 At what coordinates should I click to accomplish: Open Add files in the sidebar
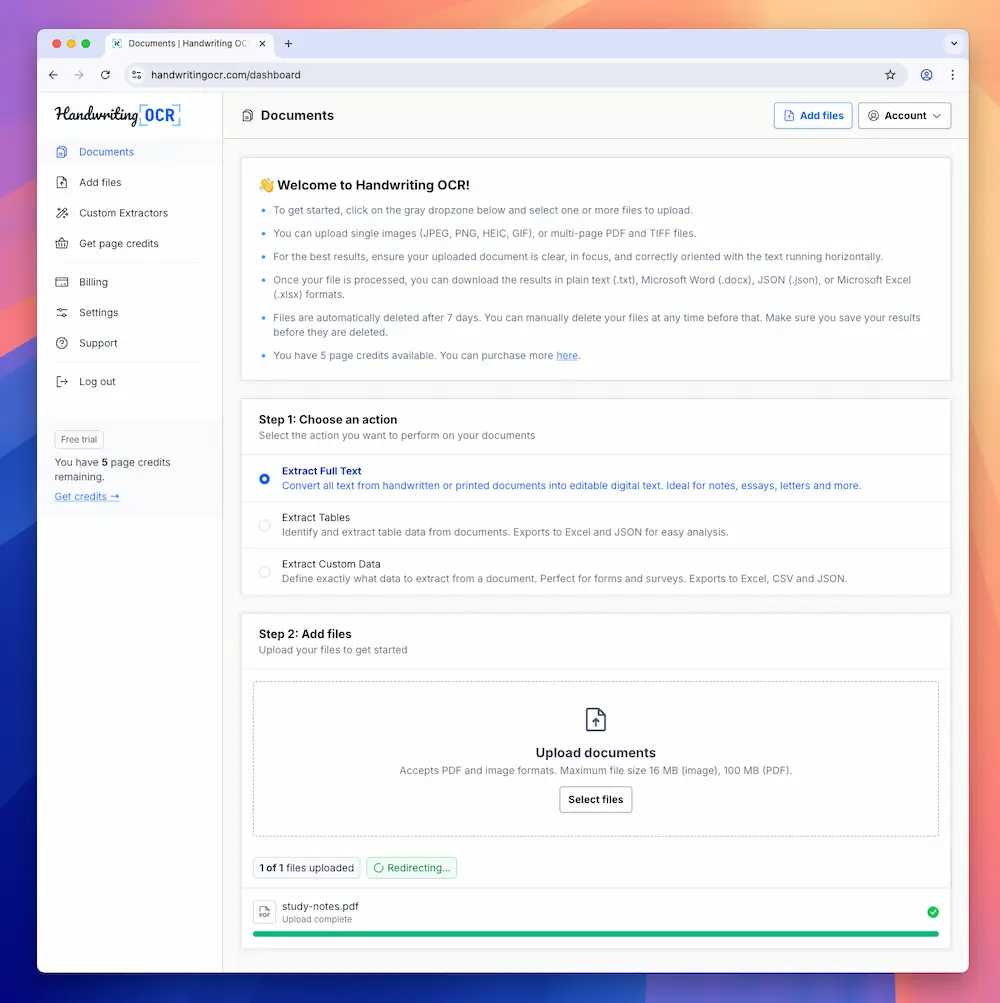coord(100,183)
